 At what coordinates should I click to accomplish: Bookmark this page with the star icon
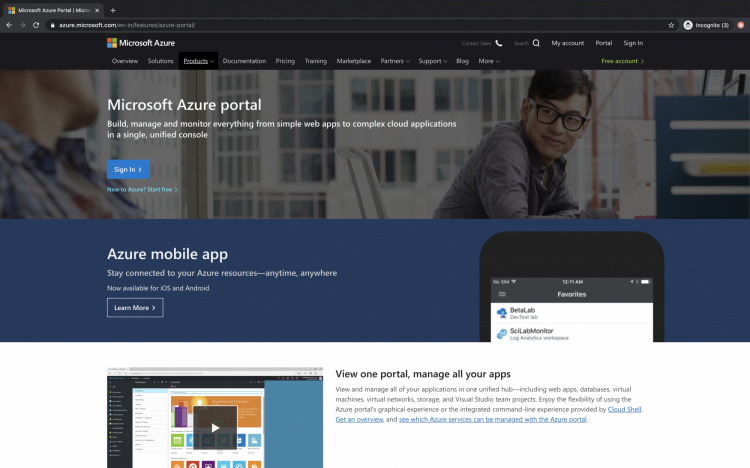point(671,24)
